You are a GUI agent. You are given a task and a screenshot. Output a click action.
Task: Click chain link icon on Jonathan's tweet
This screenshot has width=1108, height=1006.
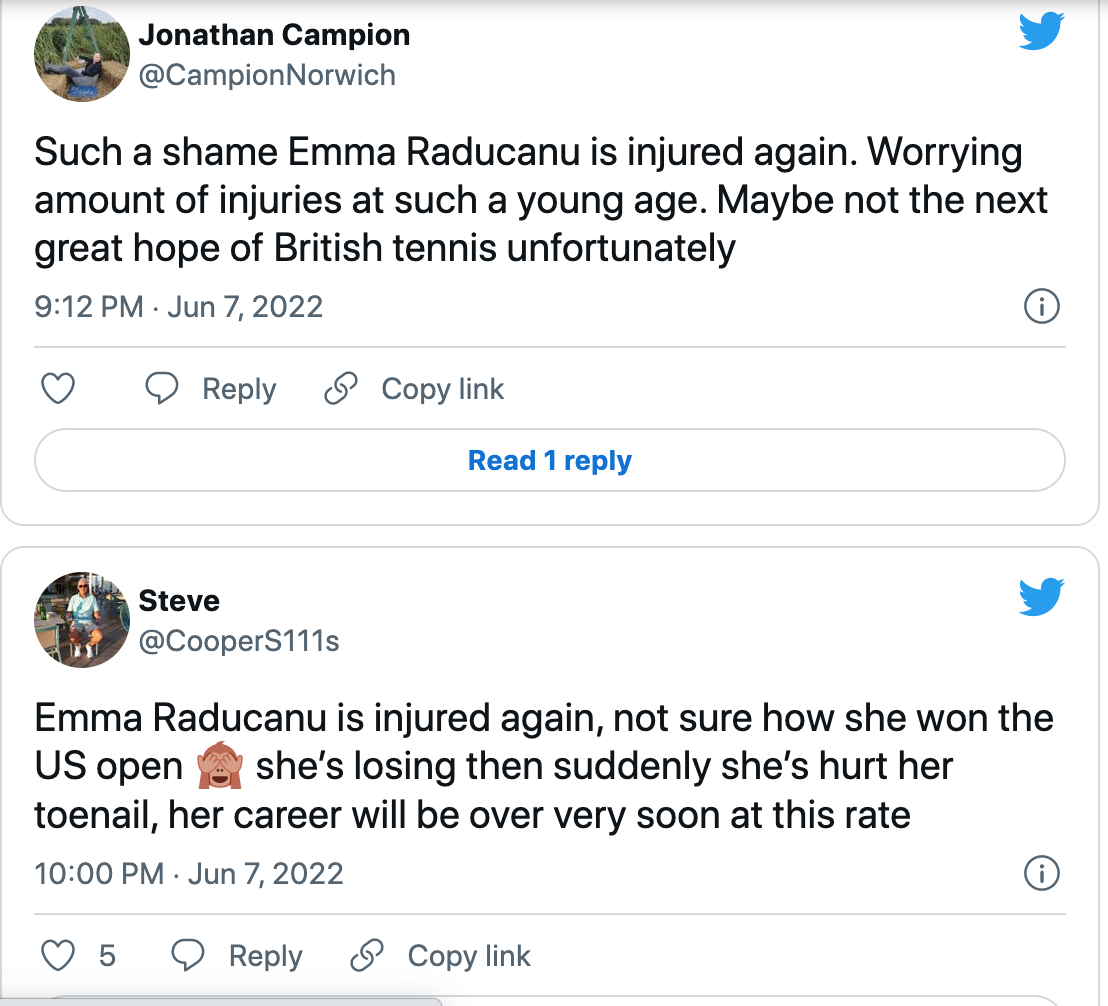341,389
